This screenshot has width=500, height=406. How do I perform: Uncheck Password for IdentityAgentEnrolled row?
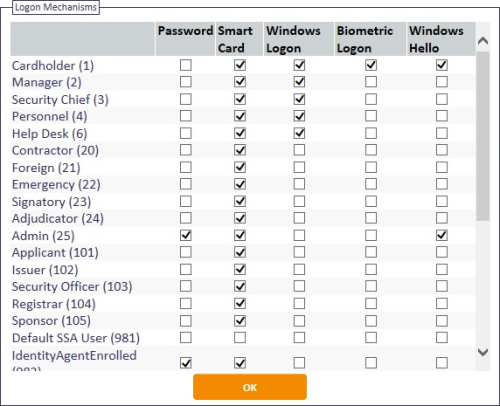(x=186, y=363)
